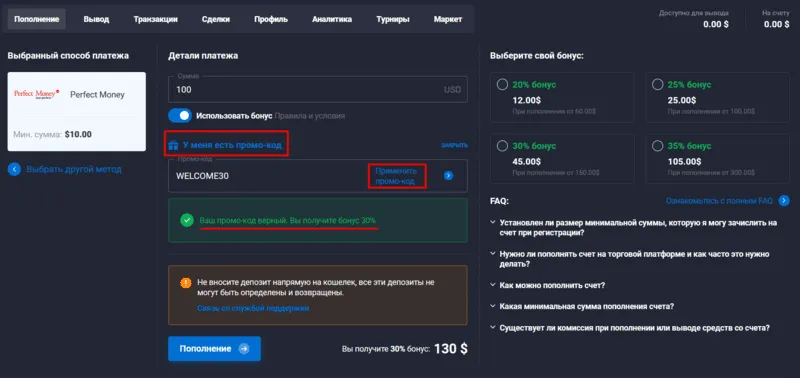
Task: Choose another payment method link
Action: (x=74, y=169)
